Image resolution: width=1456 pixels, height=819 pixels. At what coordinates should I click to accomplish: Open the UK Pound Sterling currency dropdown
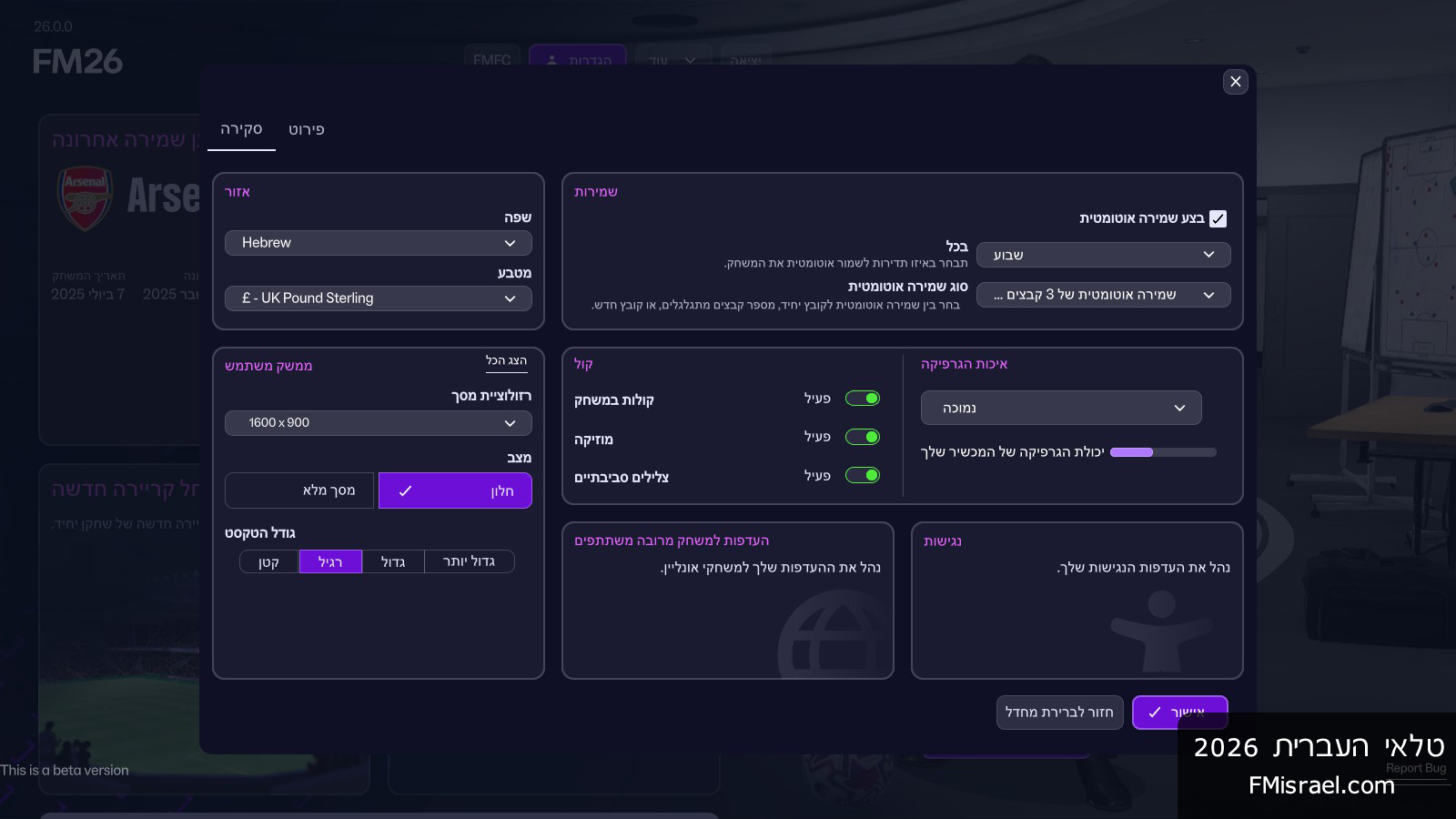378,298
